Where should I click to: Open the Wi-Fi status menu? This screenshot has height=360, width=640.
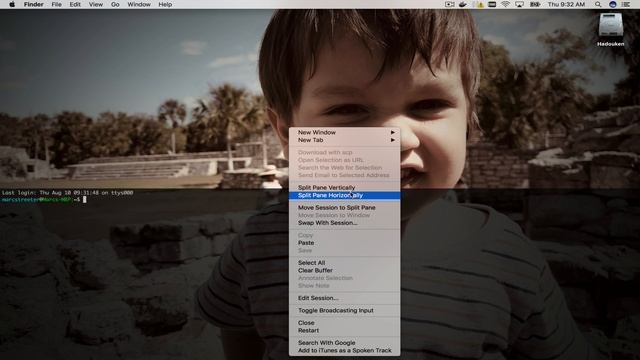[x=505, y=4]
